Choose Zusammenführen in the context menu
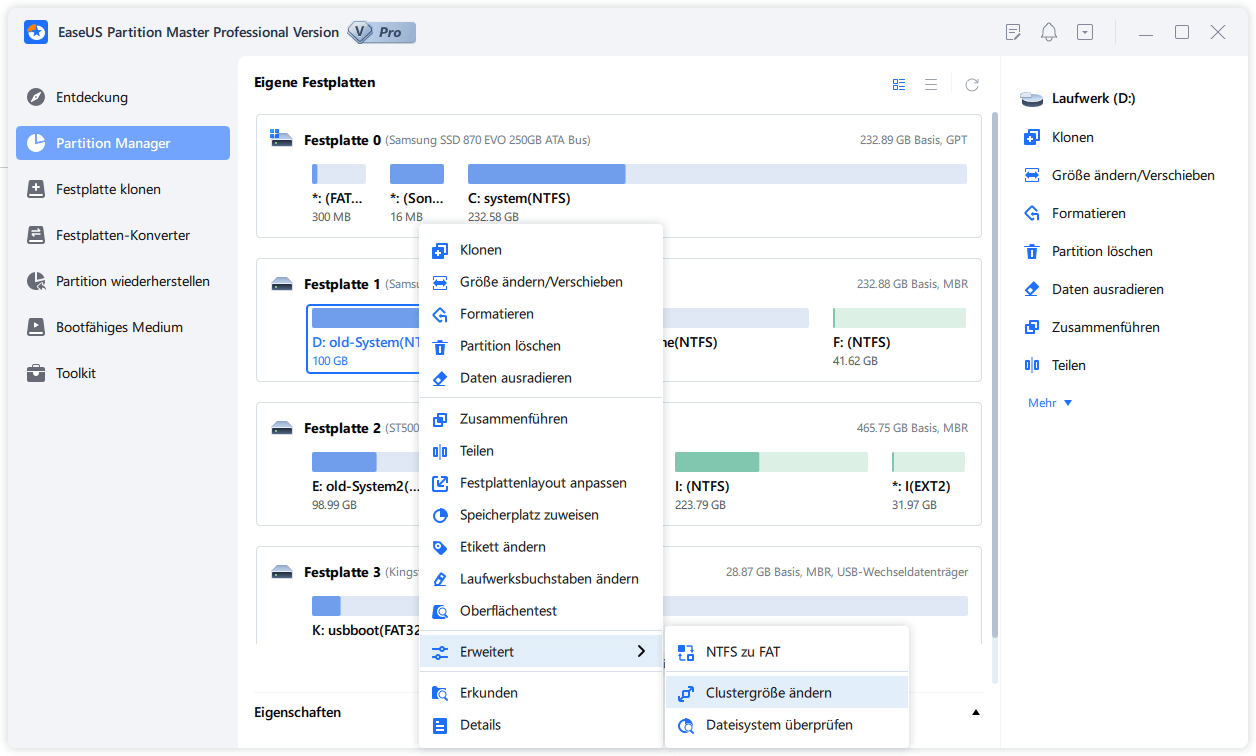 (541, 419)
